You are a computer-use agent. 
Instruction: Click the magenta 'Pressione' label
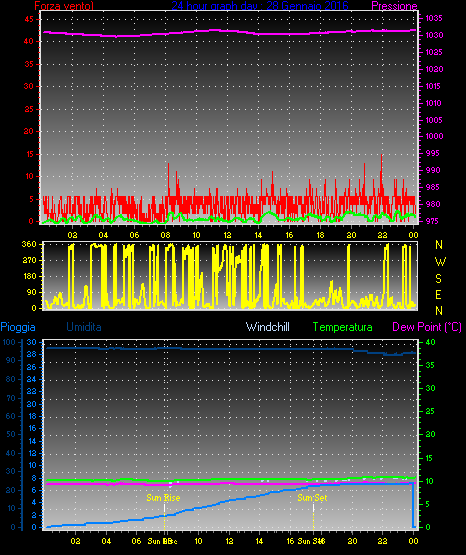pos(394,6)
